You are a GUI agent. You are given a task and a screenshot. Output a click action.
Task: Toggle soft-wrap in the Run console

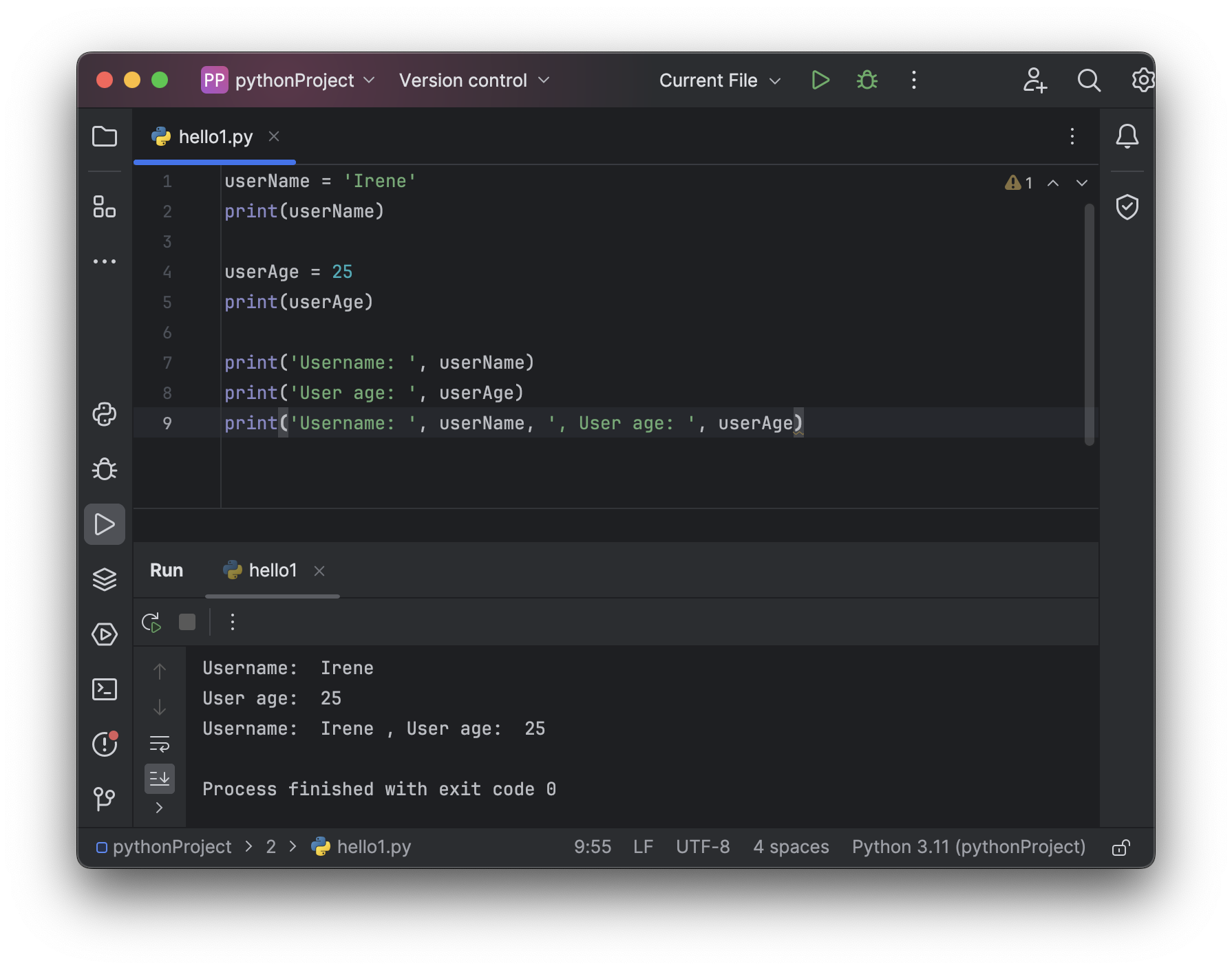160,744
